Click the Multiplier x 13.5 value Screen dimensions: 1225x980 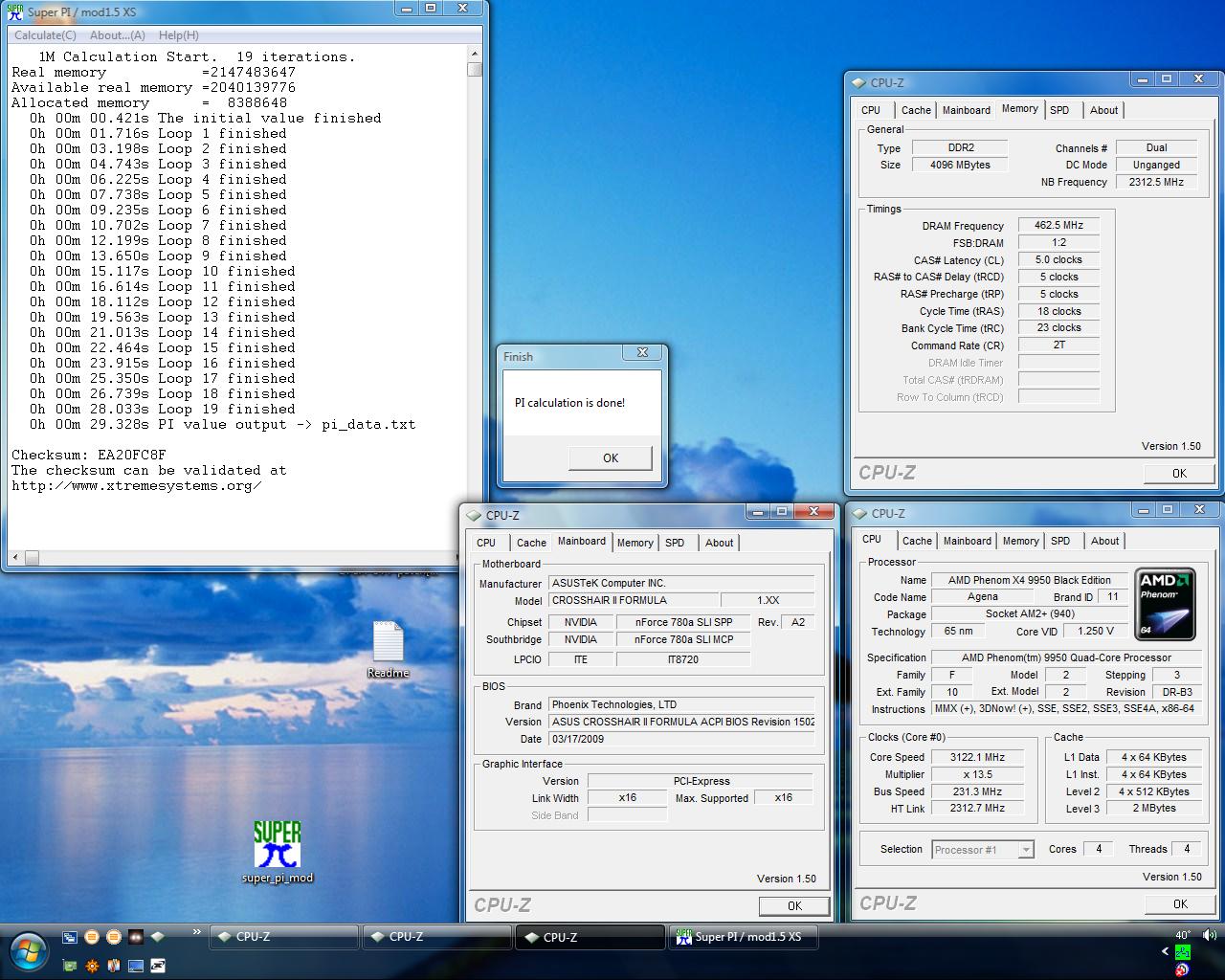[x=977, y=774]
